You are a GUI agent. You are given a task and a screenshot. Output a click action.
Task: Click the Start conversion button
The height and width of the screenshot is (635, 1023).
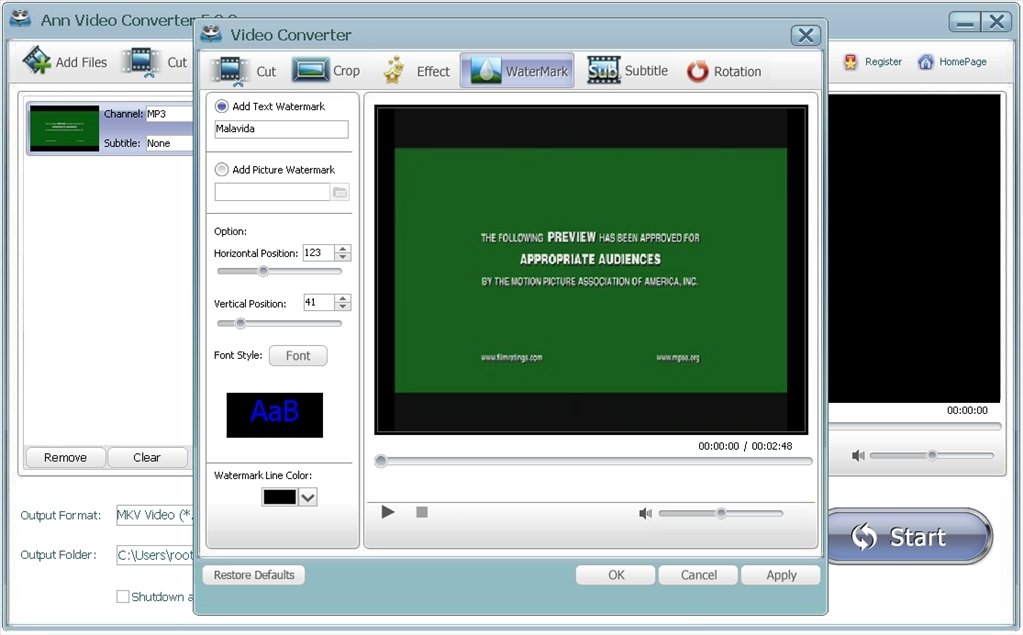pos(911,536)
